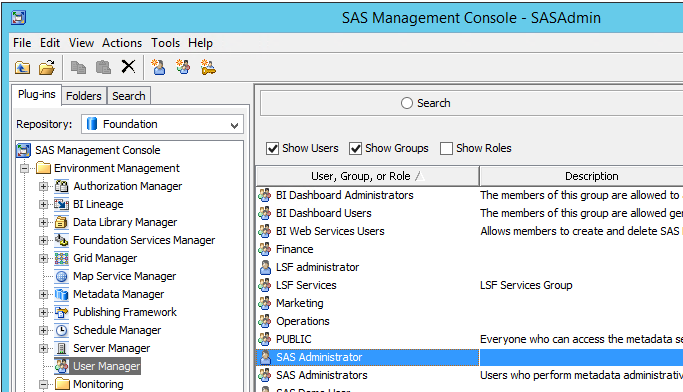Viewport: 683px width, 392px height.
Task: Click the Foundation Services Manager icon
Action: tap(61, 240)
